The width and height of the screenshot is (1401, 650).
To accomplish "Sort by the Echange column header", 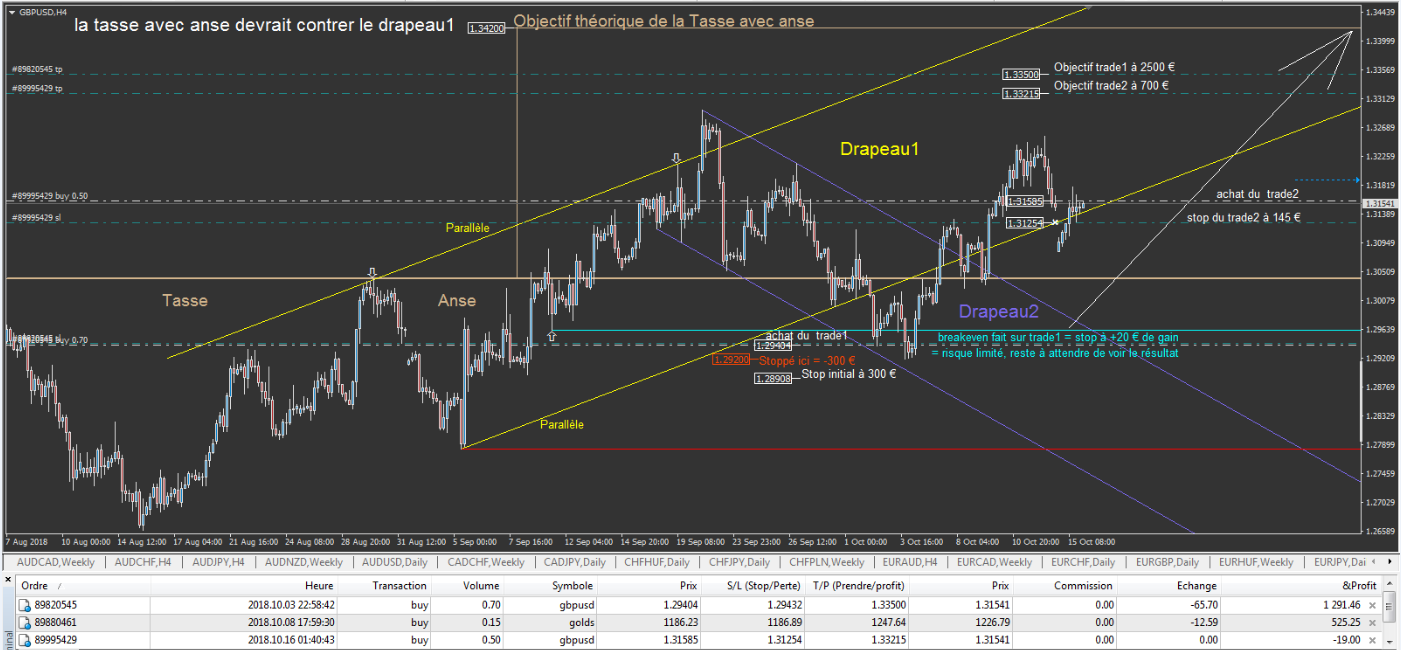I will point(1197,586).
